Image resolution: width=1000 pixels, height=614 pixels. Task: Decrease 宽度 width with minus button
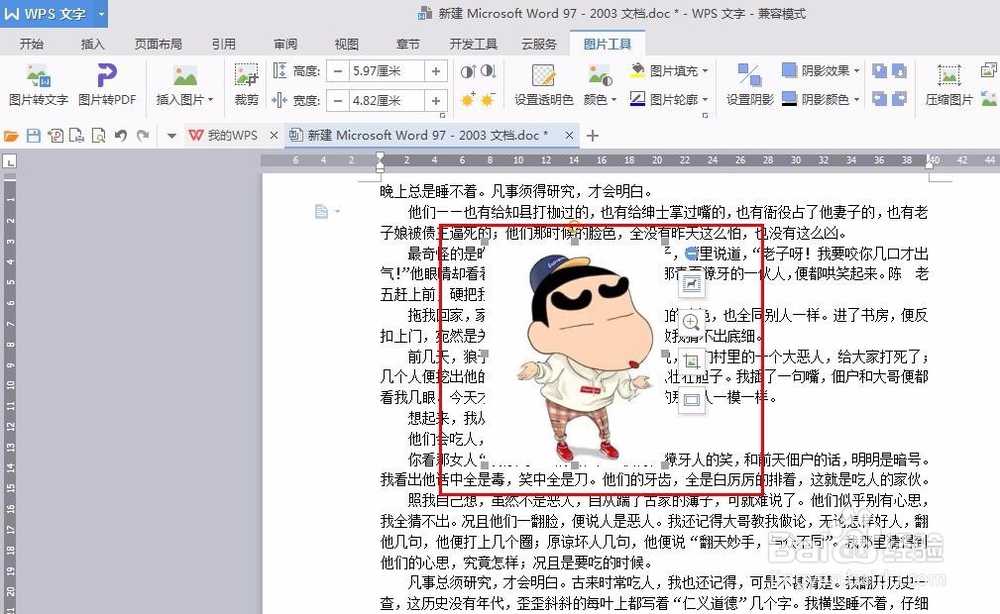338,100
